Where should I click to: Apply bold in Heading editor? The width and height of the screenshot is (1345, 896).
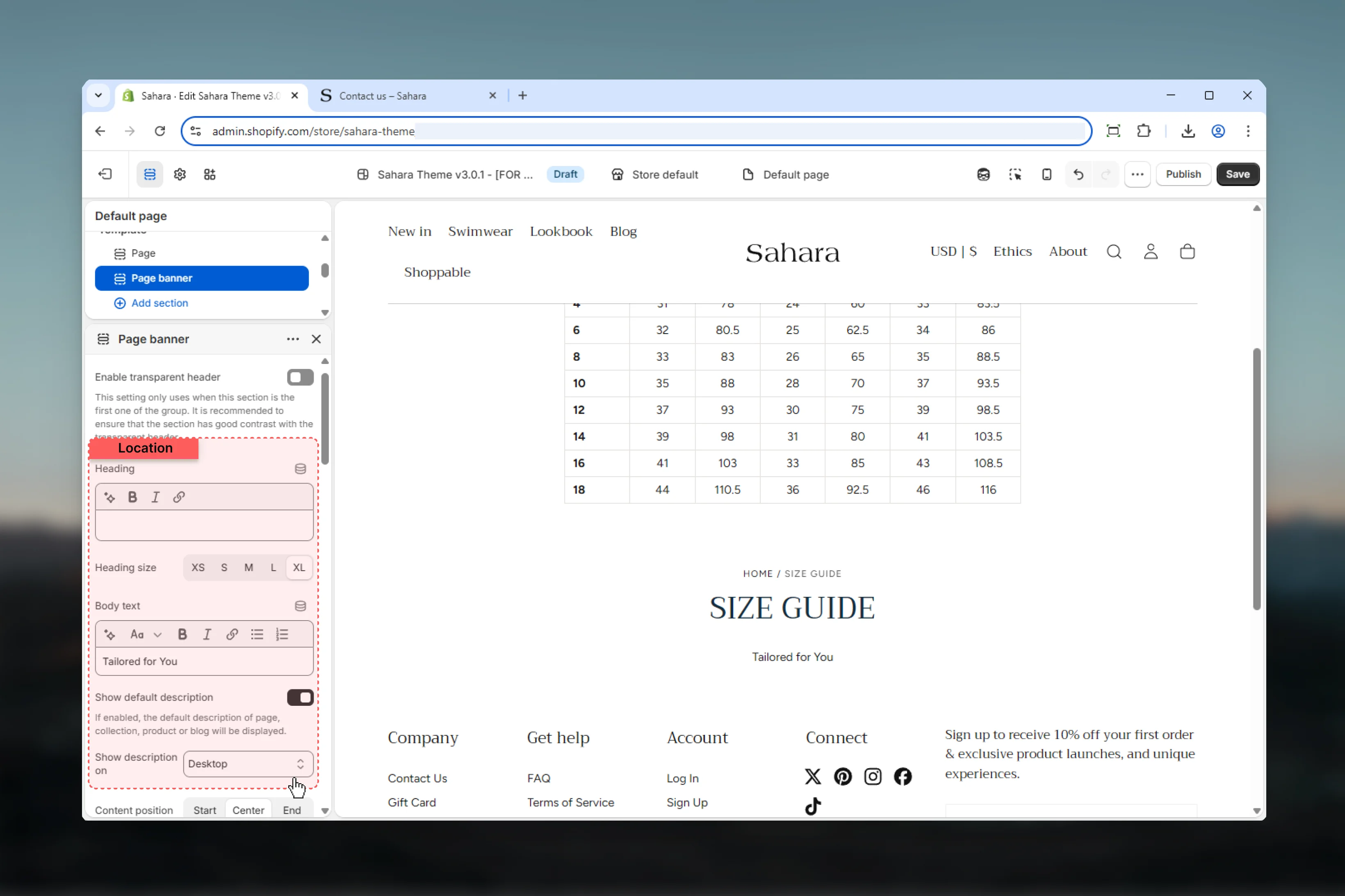(x=132, y=497)
